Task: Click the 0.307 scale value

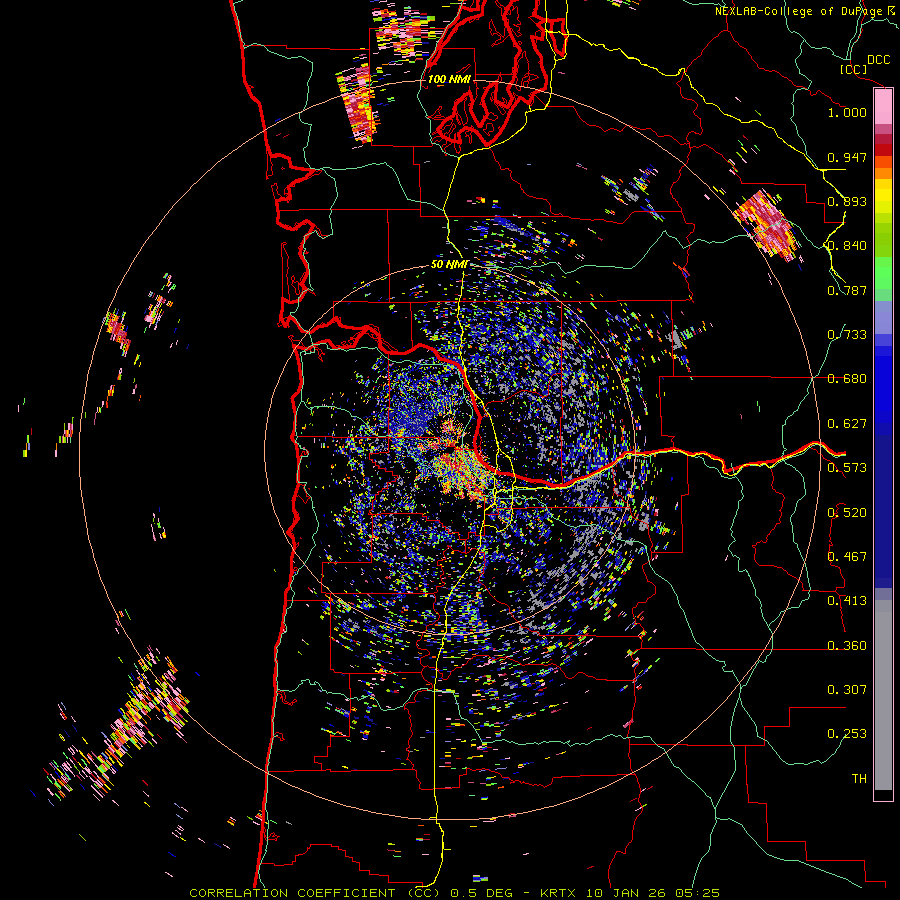Action: (847, 690)
